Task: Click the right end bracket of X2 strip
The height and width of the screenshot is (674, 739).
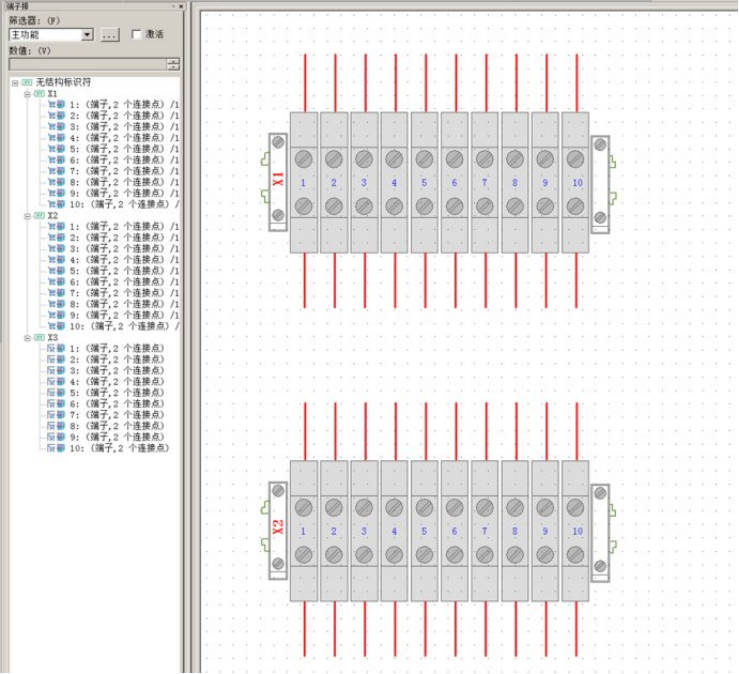Action: click(600, 533)
